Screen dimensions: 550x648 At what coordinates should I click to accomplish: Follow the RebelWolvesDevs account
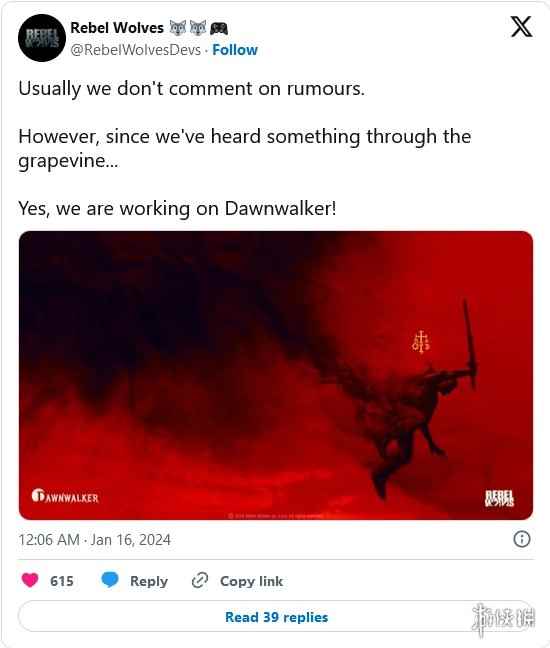click(235, 50)
